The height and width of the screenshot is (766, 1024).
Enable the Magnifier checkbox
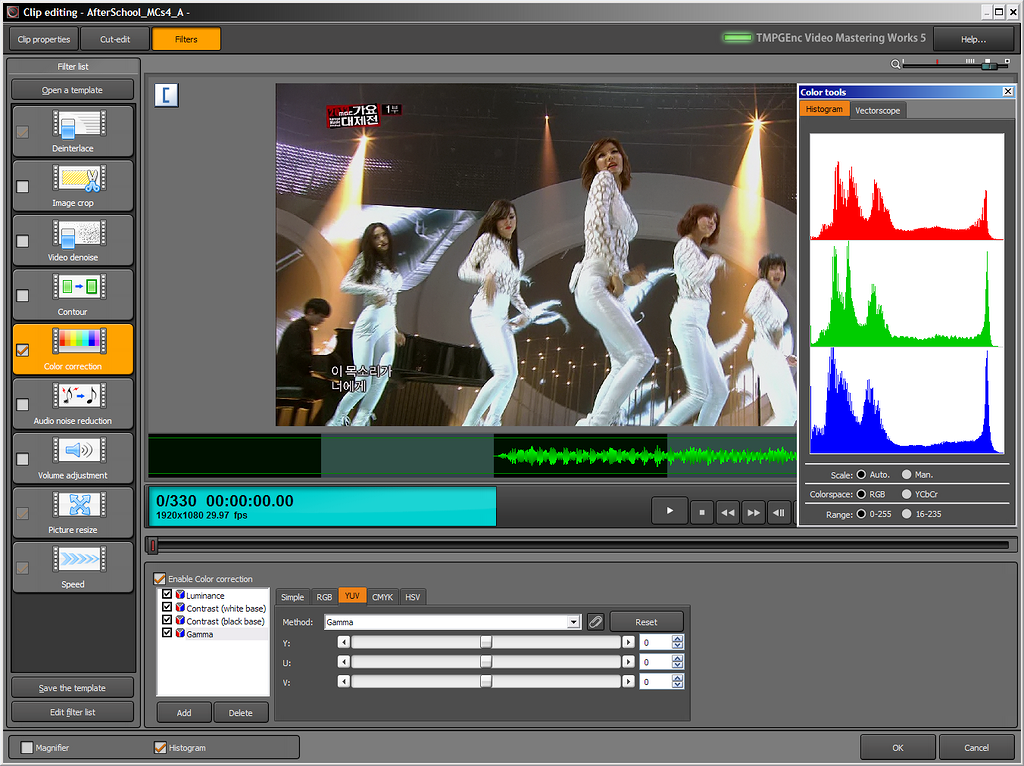point(27,747)
